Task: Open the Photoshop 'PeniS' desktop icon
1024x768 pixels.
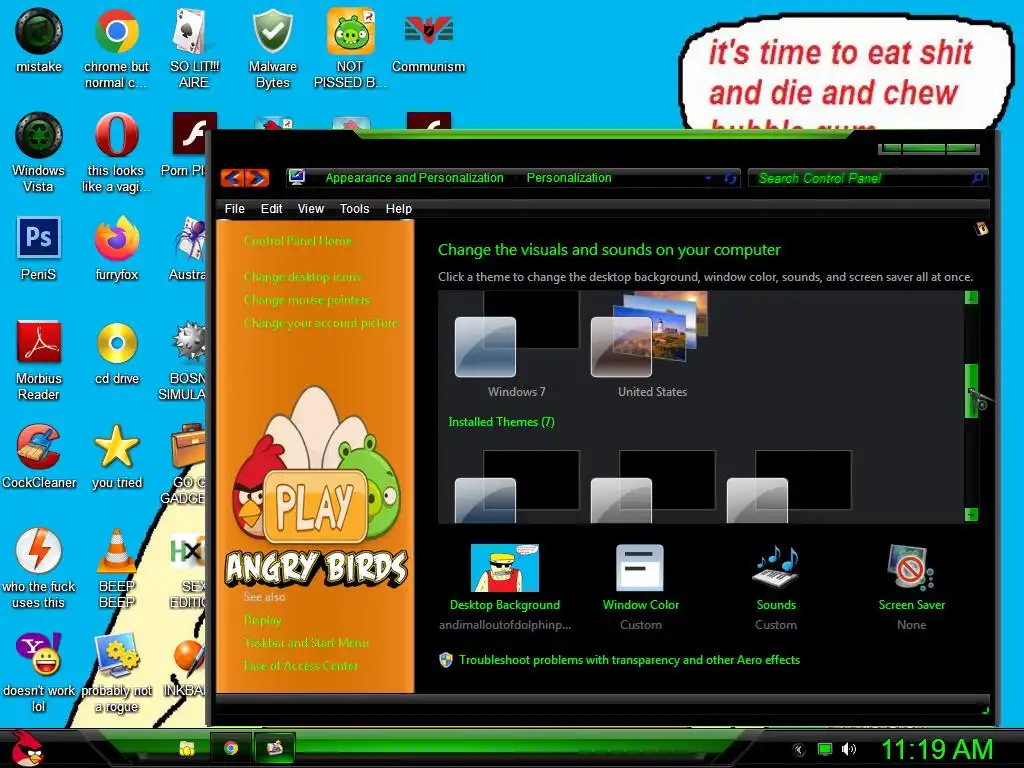Action: click(39, 248)
